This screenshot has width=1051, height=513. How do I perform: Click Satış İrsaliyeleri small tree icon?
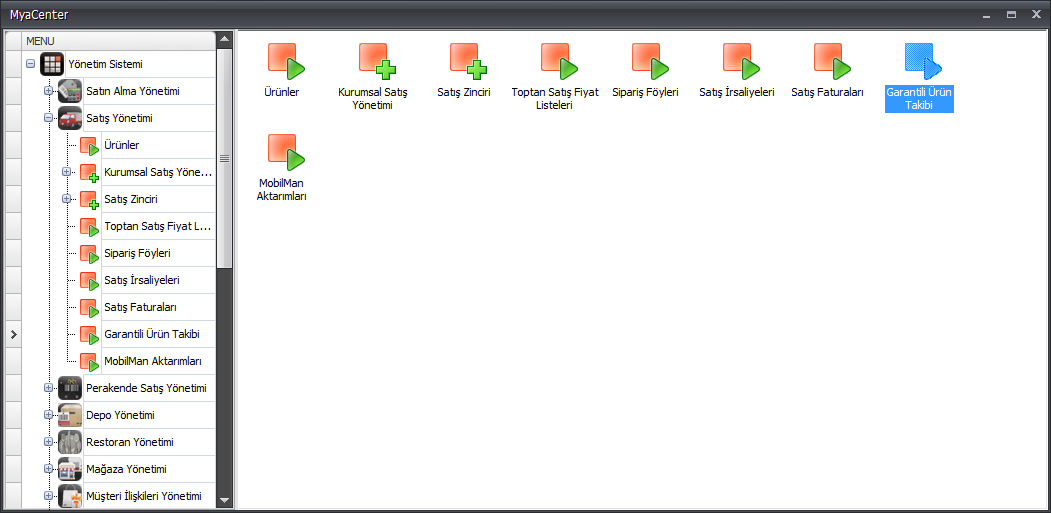click(89, 281)
